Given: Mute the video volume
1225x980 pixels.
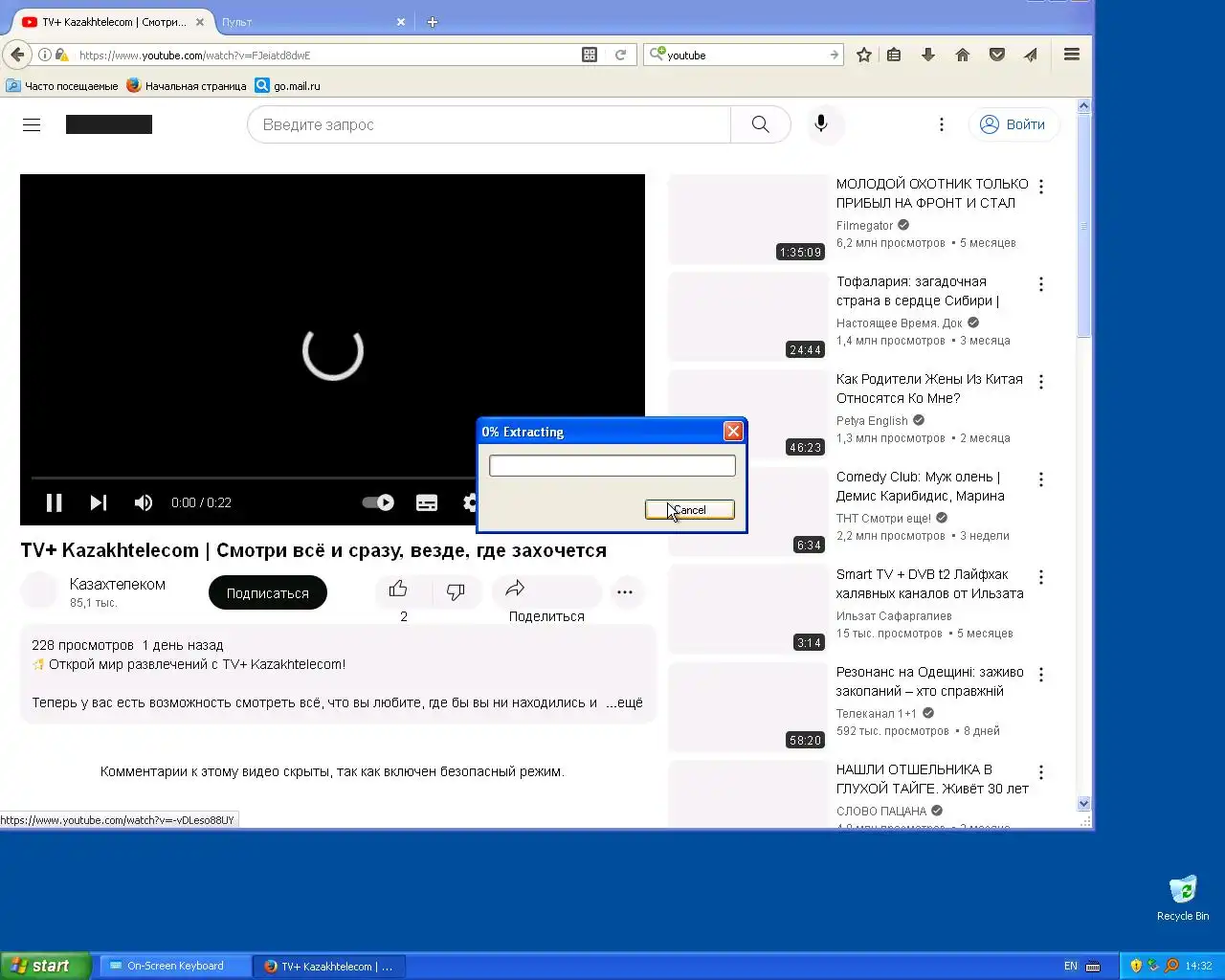Looking at the screenshot, I should click(144, 502).
